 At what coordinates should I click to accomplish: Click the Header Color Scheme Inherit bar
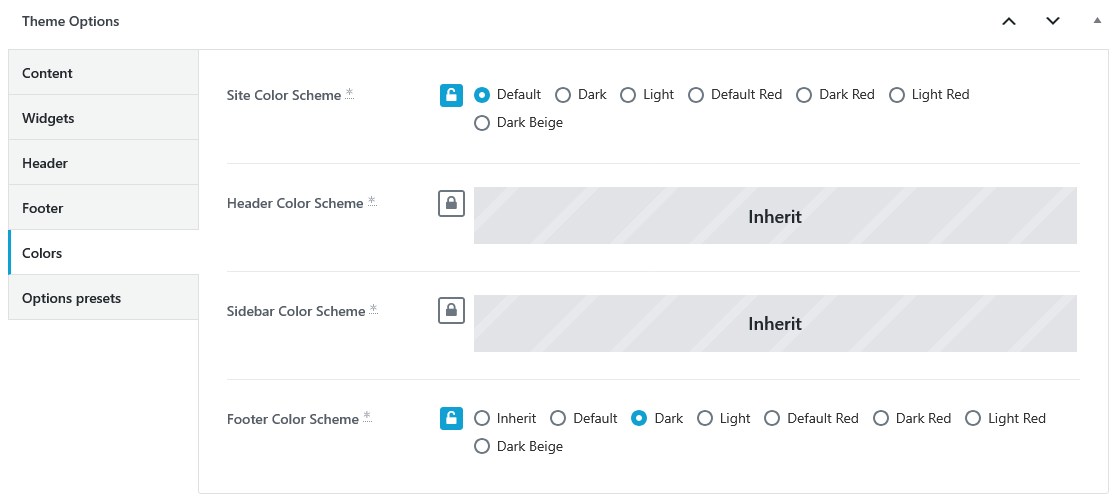775,216
